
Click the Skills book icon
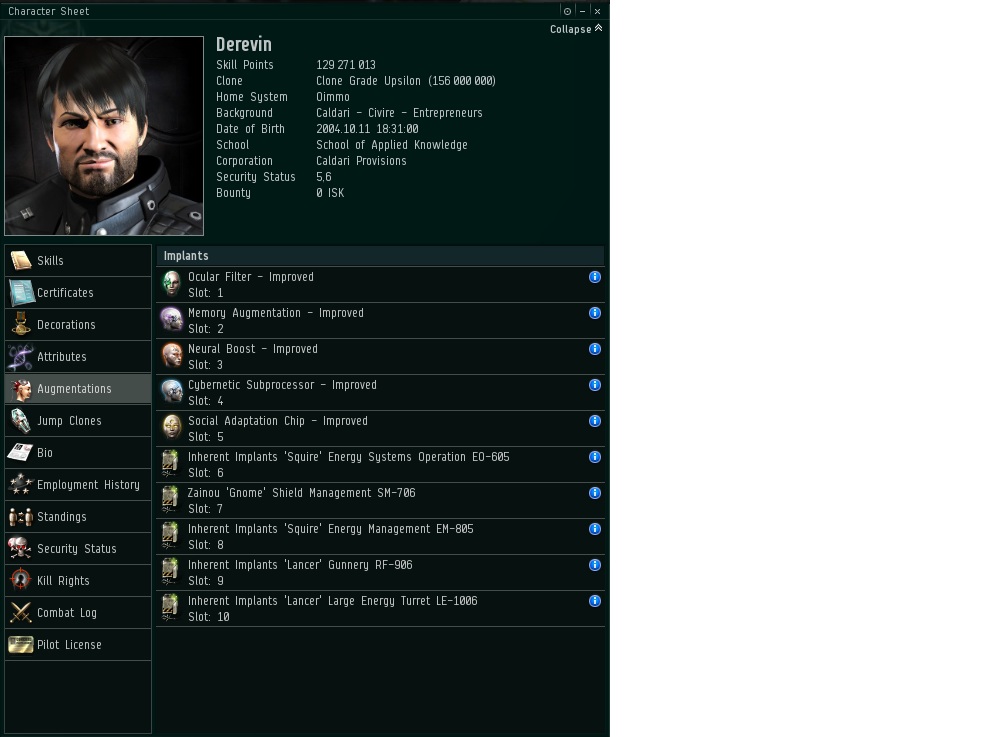point(20,260)
